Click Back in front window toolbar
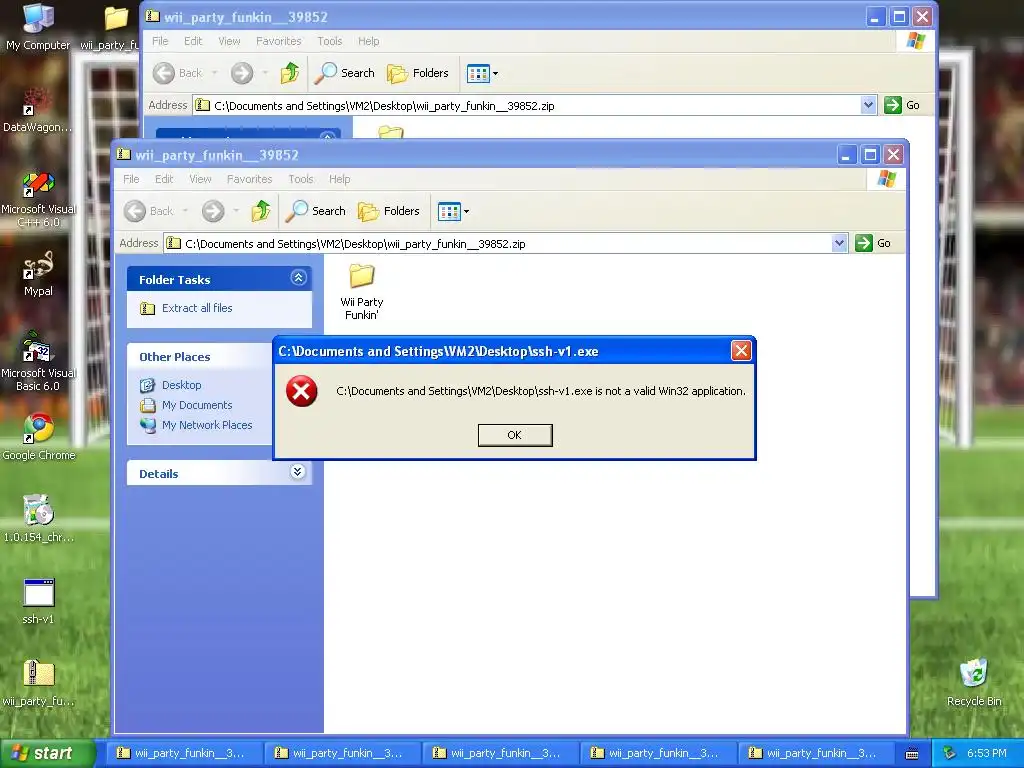 (x=149, y=211)
